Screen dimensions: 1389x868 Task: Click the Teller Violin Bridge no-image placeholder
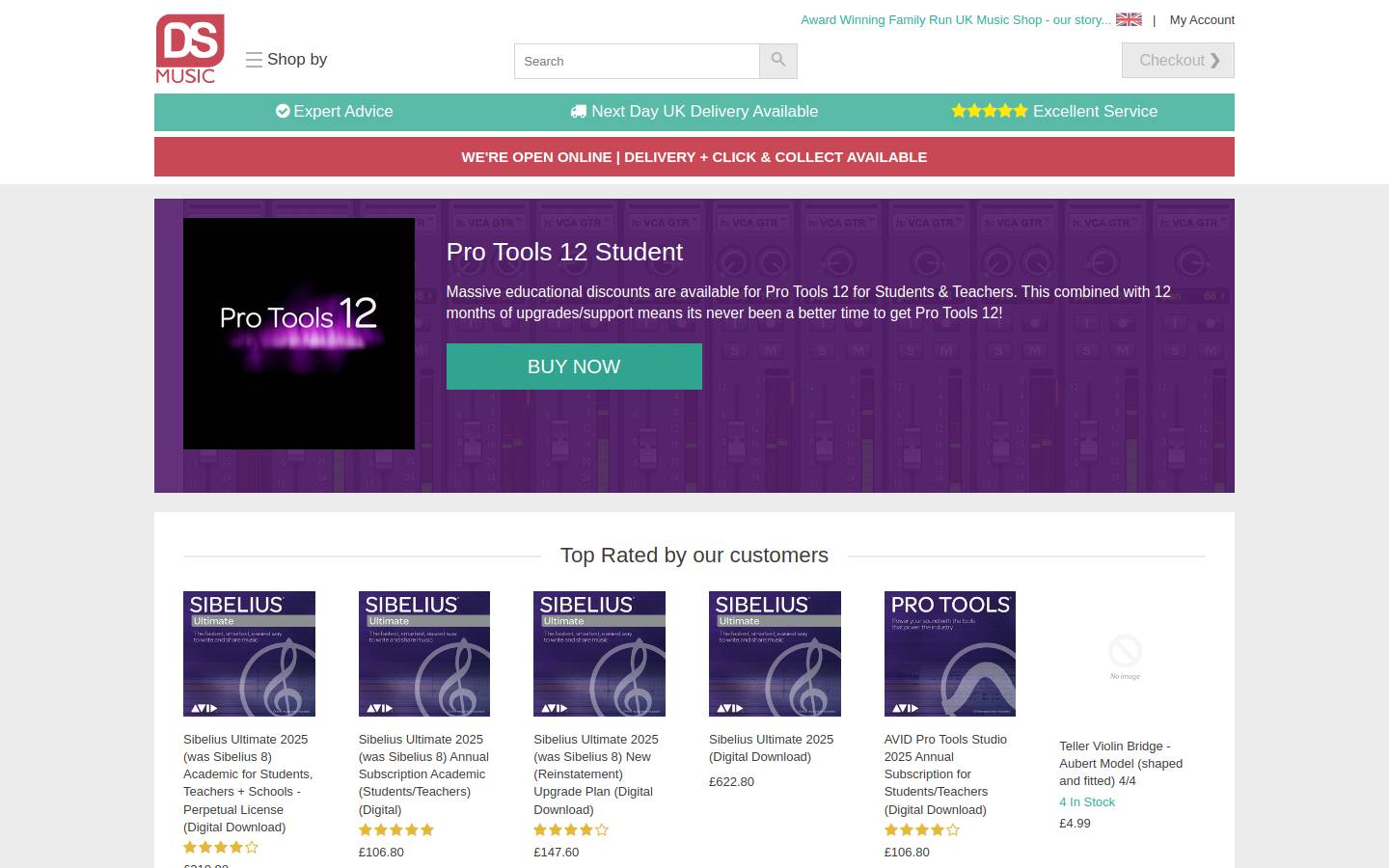click(x=1125, y=657)
